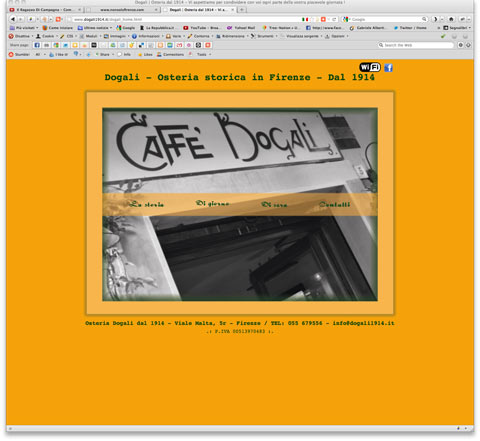This screenshot has height=441, width=480.
Task: Open the La storia menu link
Action: (146, 204)
